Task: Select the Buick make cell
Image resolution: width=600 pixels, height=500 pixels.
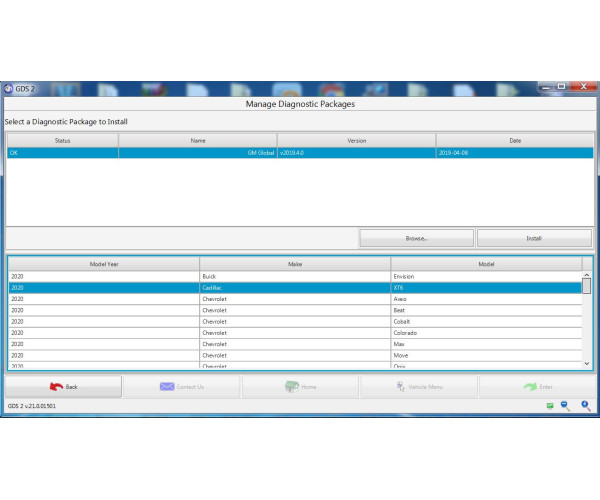Action: (x=295, y=276)
